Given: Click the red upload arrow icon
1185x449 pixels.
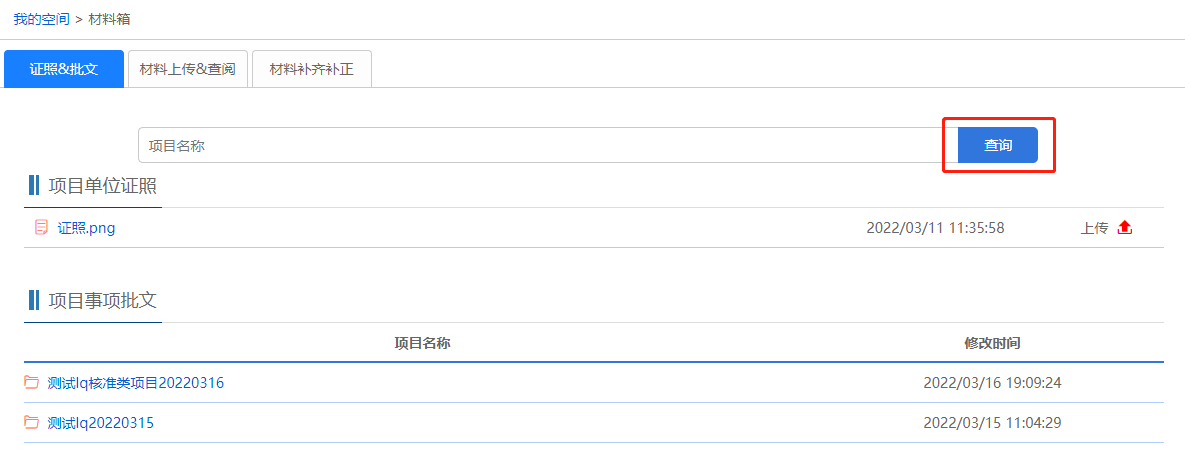Looking at the screenshot, I should (x=1125, y=227).
